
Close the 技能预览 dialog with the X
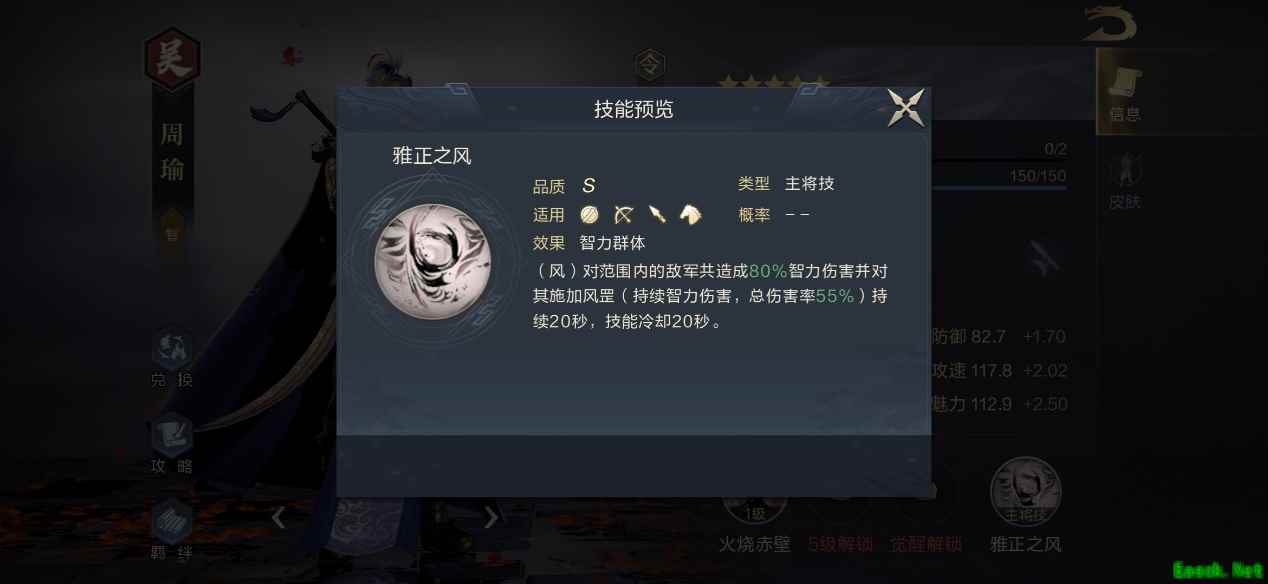click(x=906, y=108)
